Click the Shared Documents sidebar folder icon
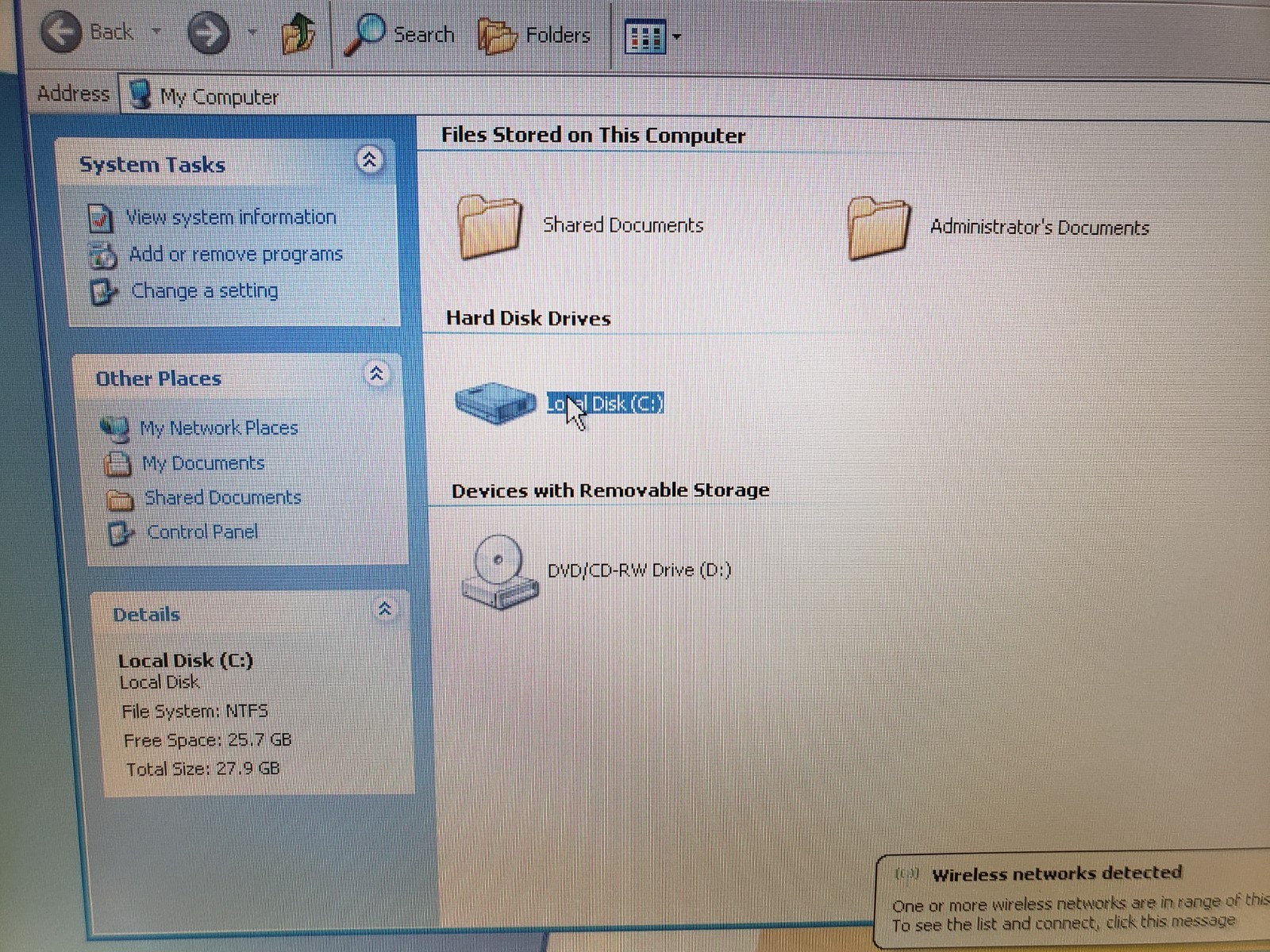The height and width of the screenshot is (952, 1270). [120, 499]
